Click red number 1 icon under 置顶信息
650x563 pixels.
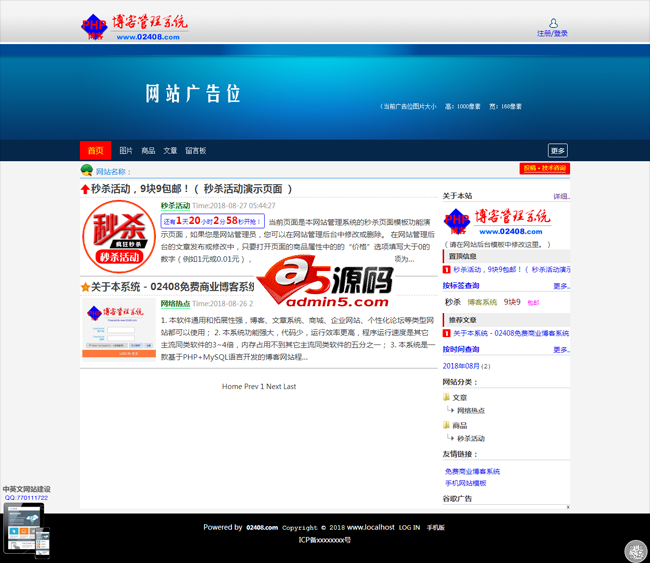446,269
